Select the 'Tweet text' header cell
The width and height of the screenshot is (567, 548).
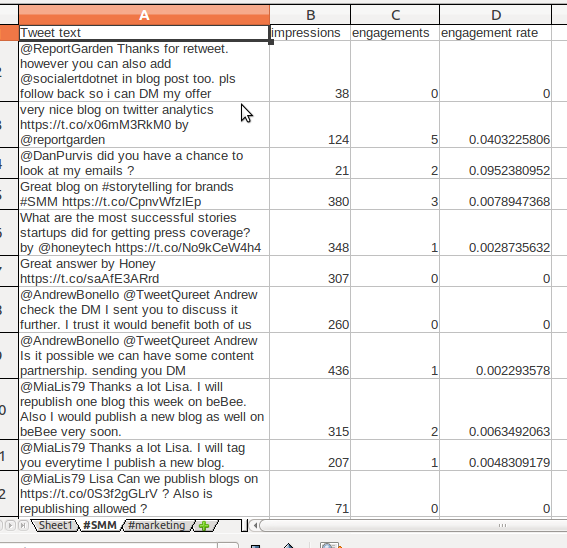tap(144, 33)
